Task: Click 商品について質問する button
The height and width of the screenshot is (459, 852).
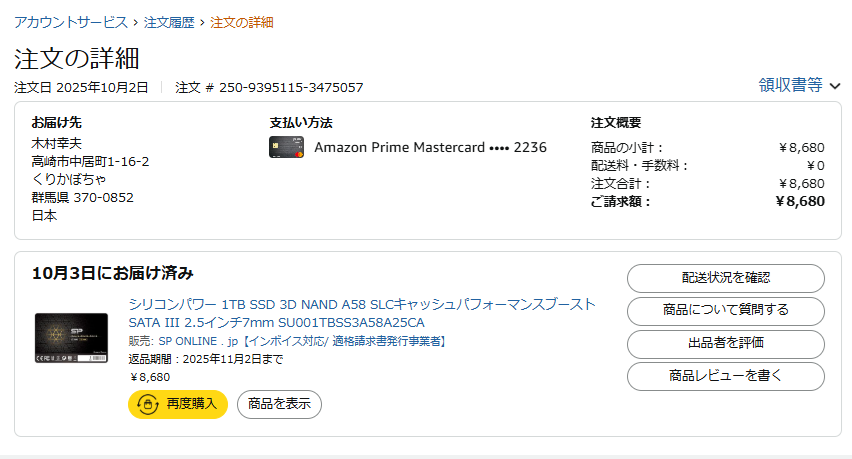Action: pyautogui.click(x=725, y=310)
